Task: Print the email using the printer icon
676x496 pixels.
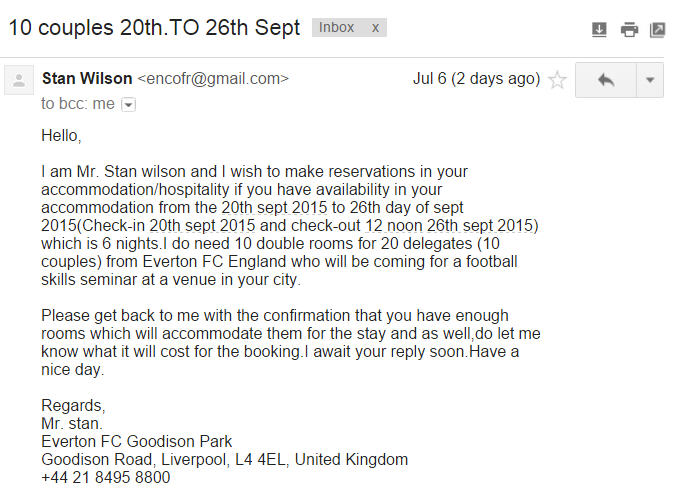Action: pyautogui.click(x=629, y=30)
